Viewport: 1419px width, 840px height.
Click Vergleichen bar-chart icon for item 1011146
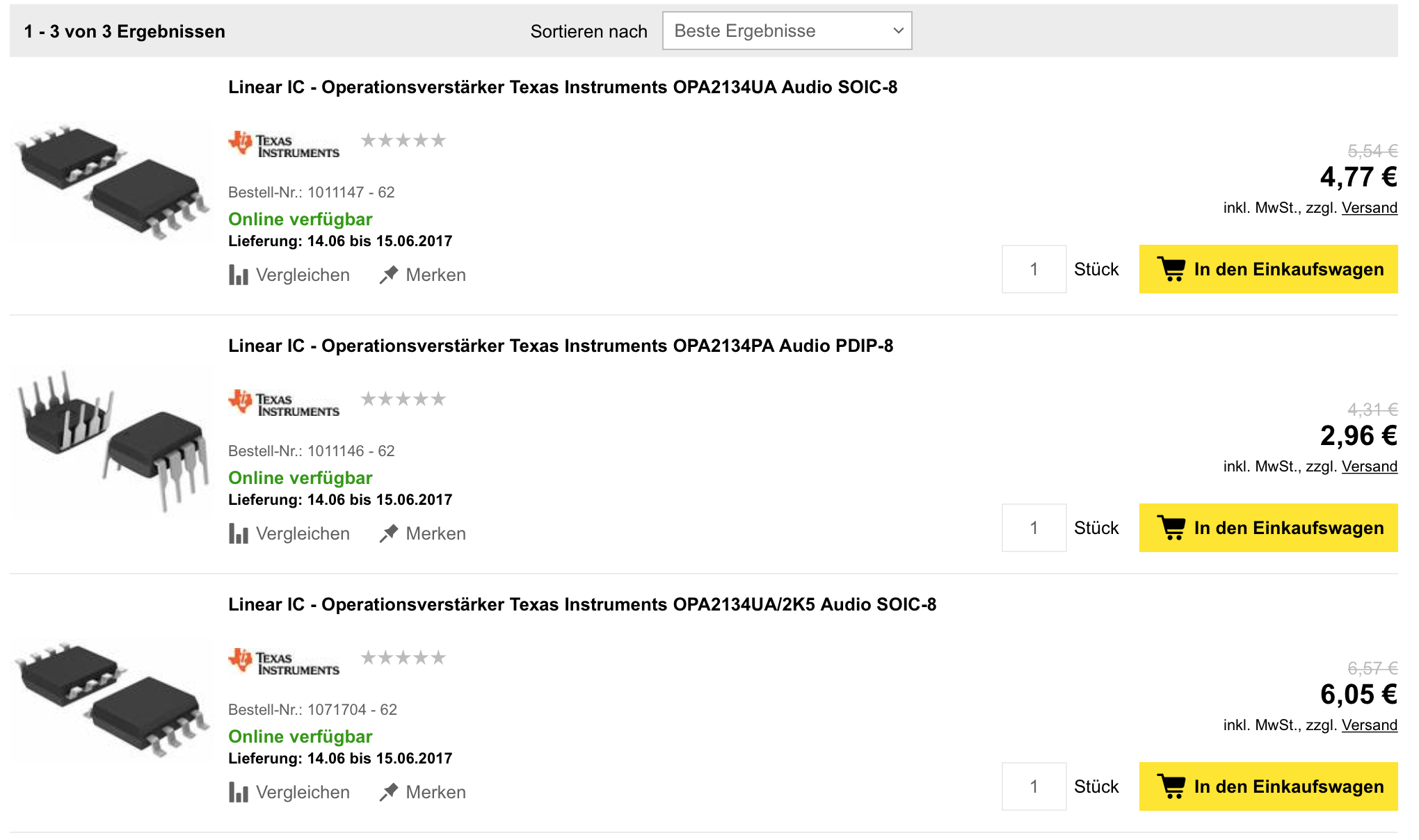click(x=239, y=533)
